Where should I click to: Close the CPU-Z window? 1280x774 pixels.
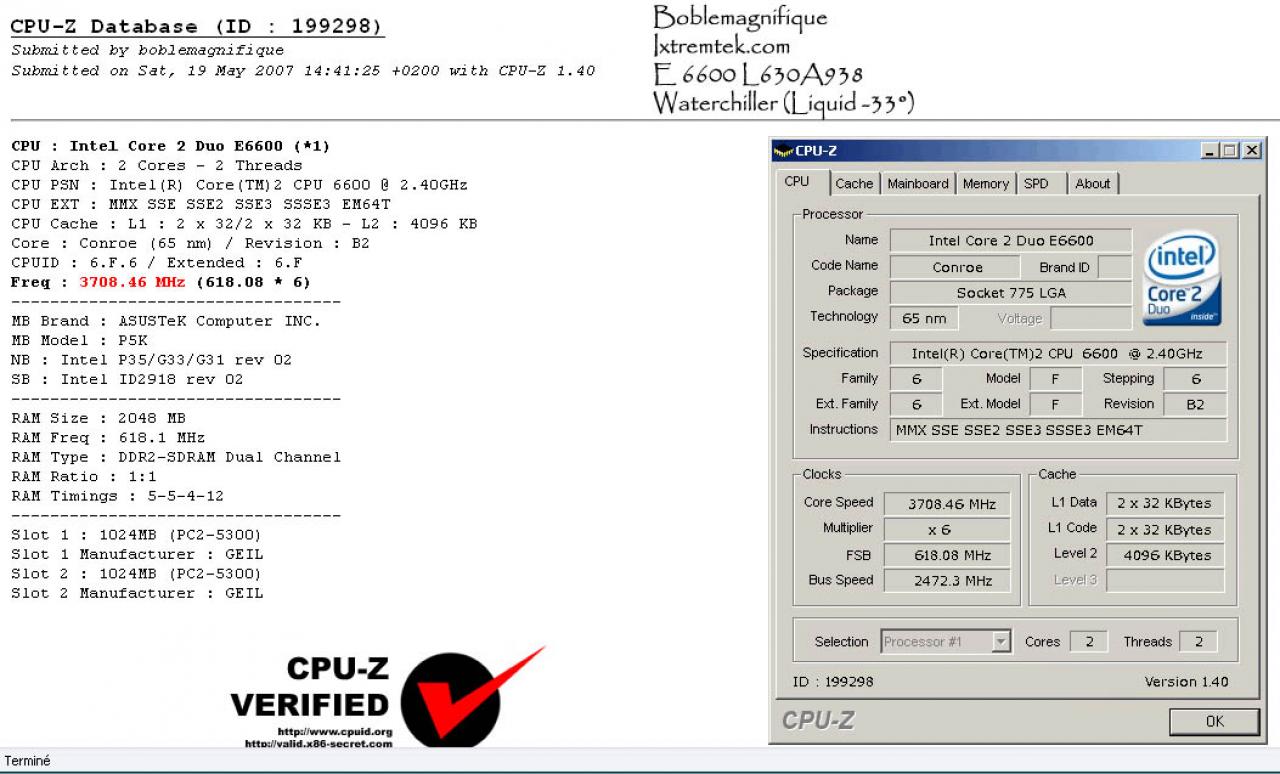coord(1251,151)
